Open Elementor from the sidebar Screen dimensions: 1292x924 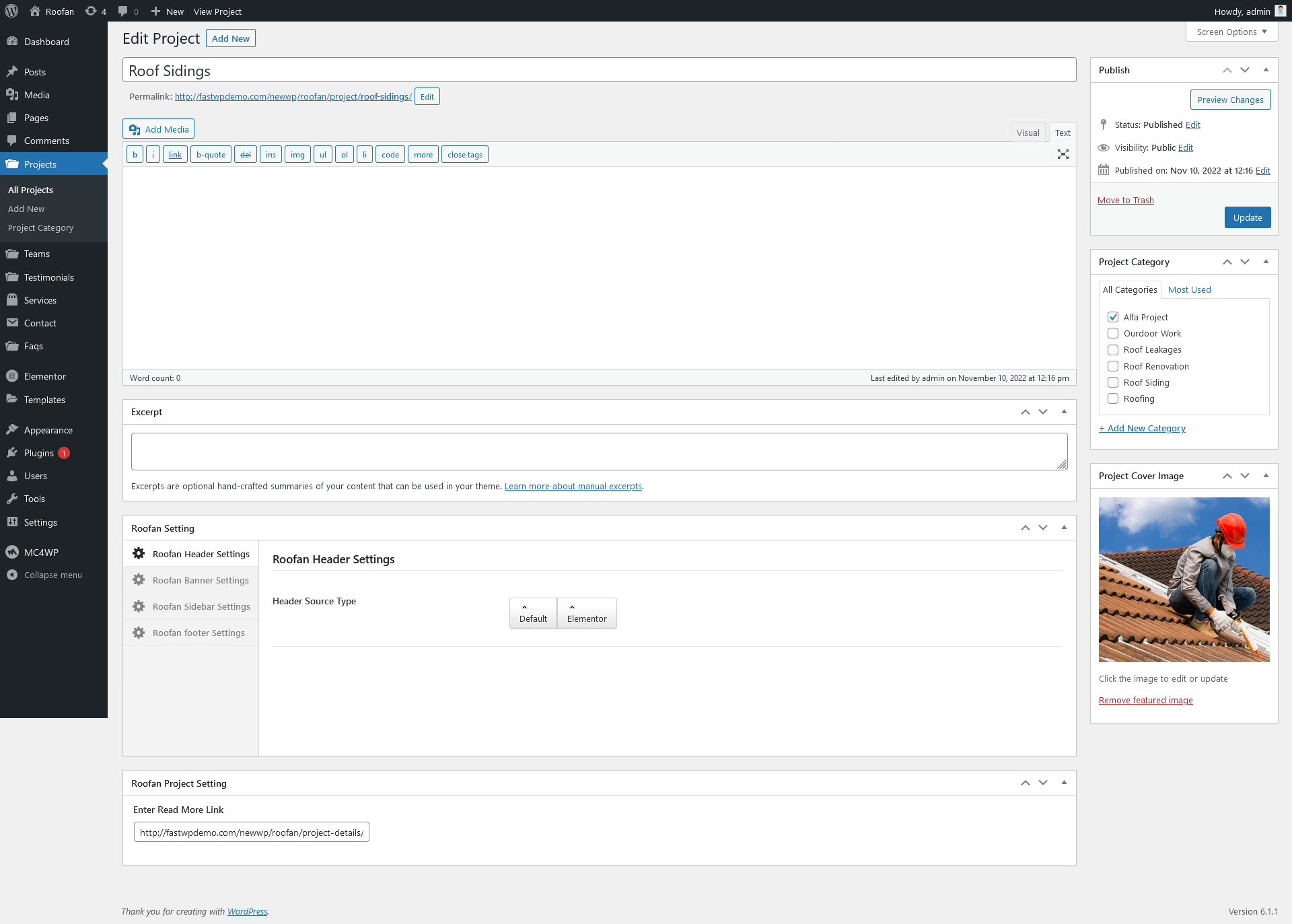44,376
